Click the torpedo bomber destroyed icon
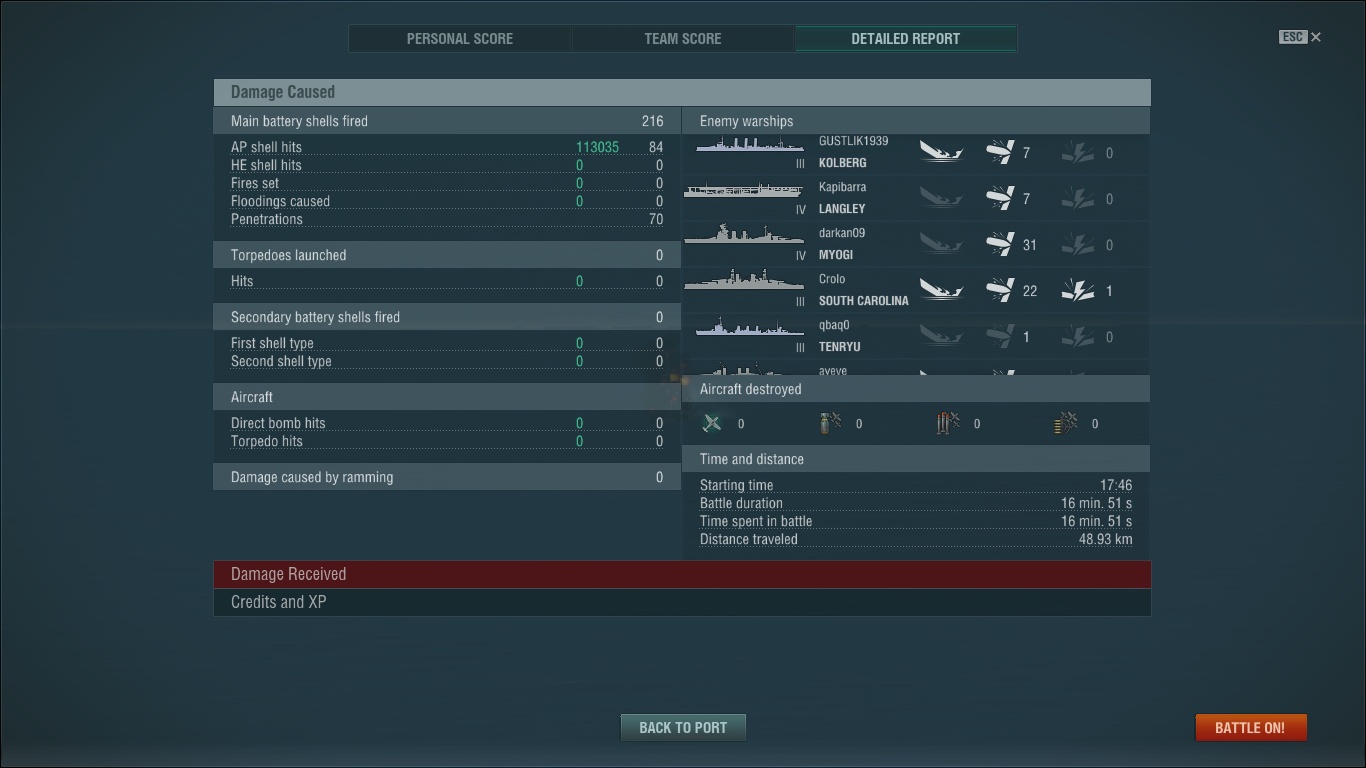The width and height of the screenshot is (1366, 768). point(948,423)
